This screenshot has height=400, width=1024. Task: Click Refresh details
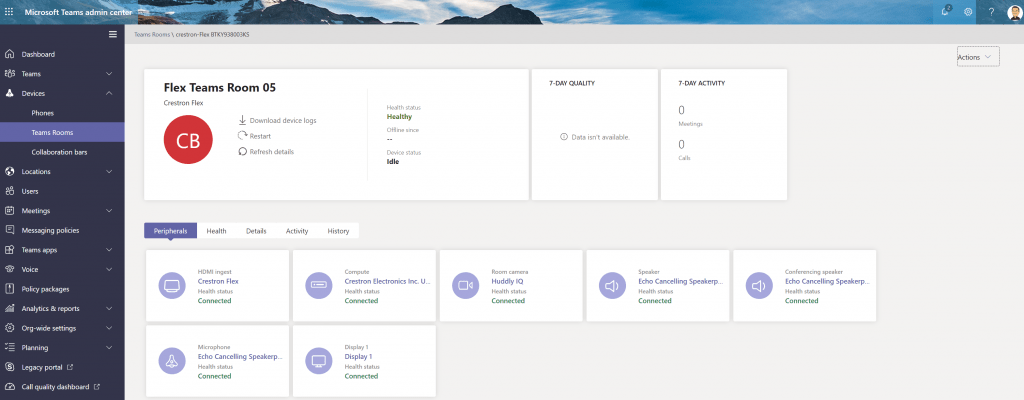(271, 151)
